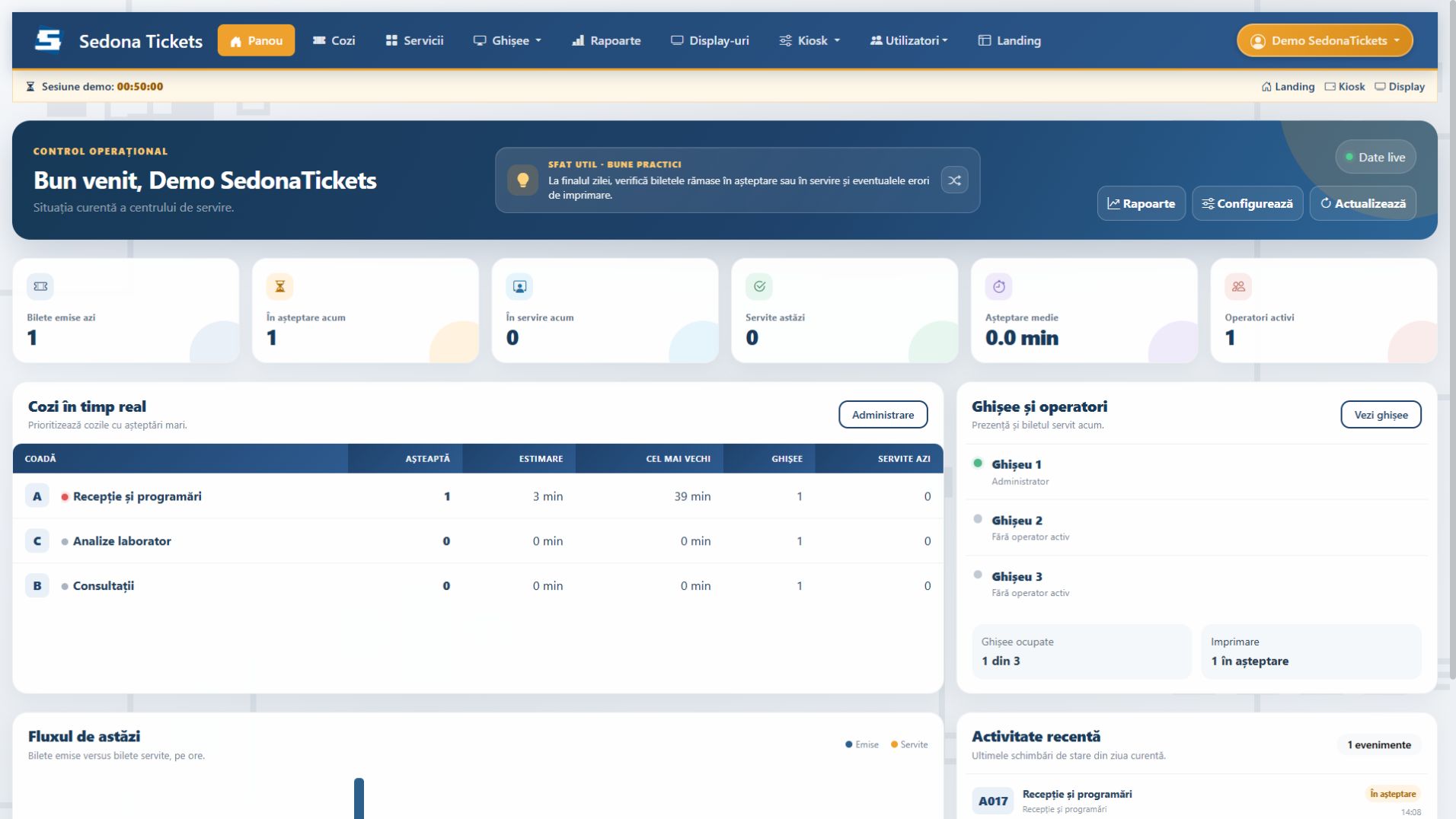Go to the Cozi menu item
1456x819 pixels.
[x=334, y=40]
